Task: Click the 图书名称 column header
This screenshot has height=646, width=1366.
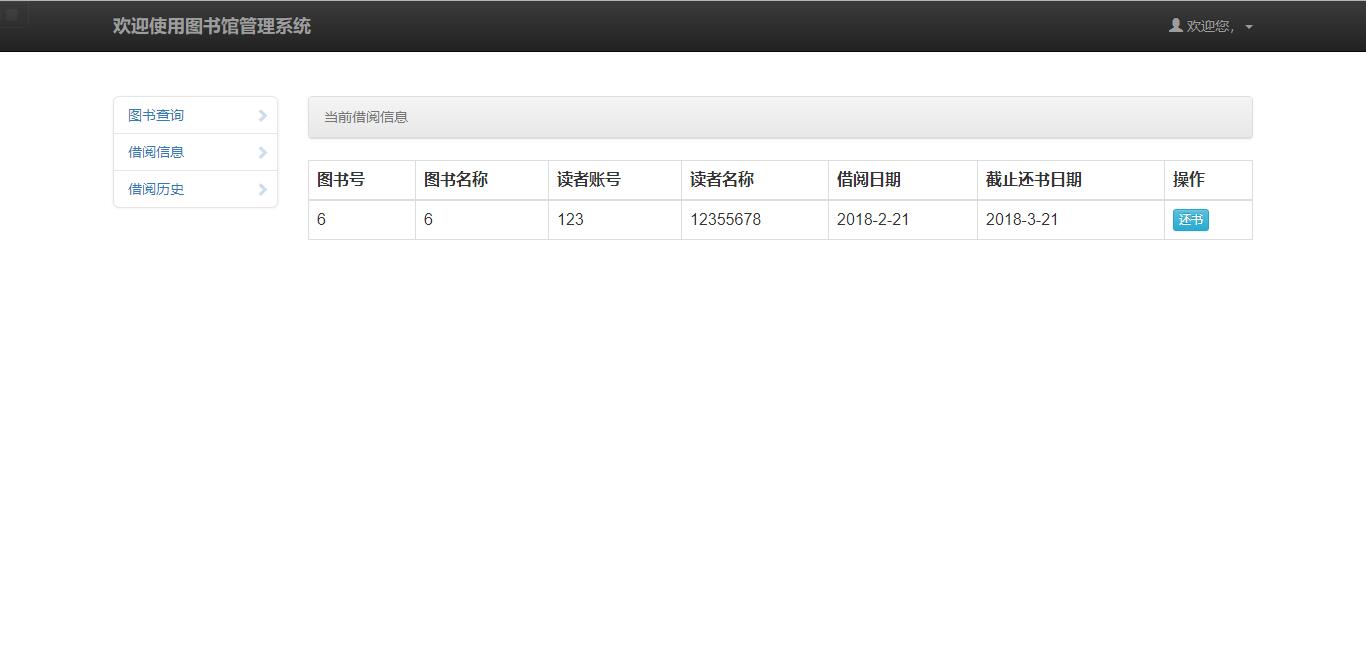Action: tap(482, 180)
